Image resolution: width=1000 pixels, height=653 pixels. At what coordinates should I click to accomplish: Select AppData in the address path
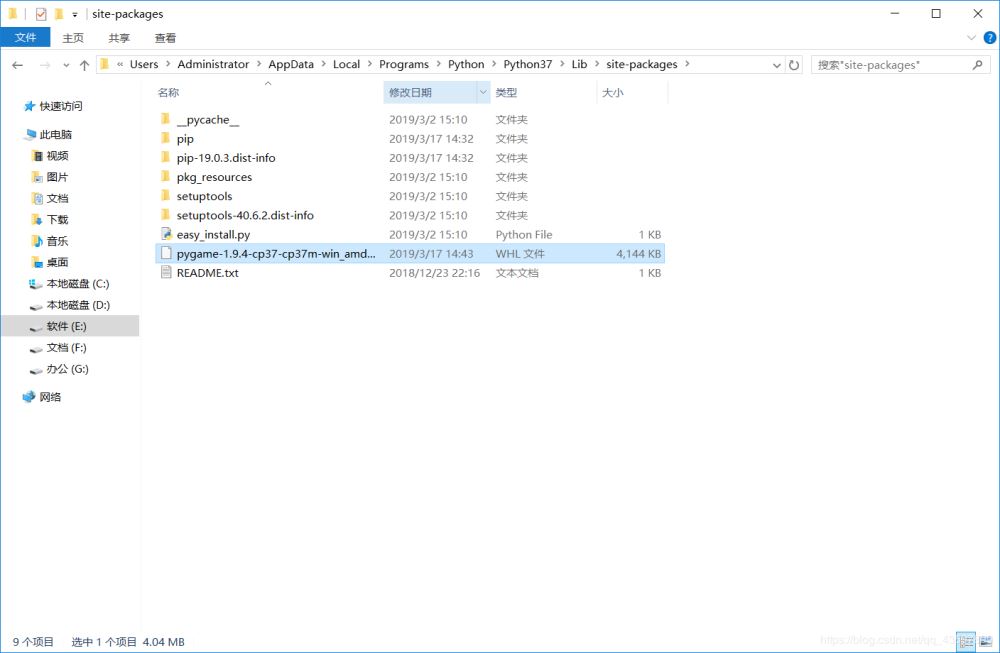pos(291,64)
